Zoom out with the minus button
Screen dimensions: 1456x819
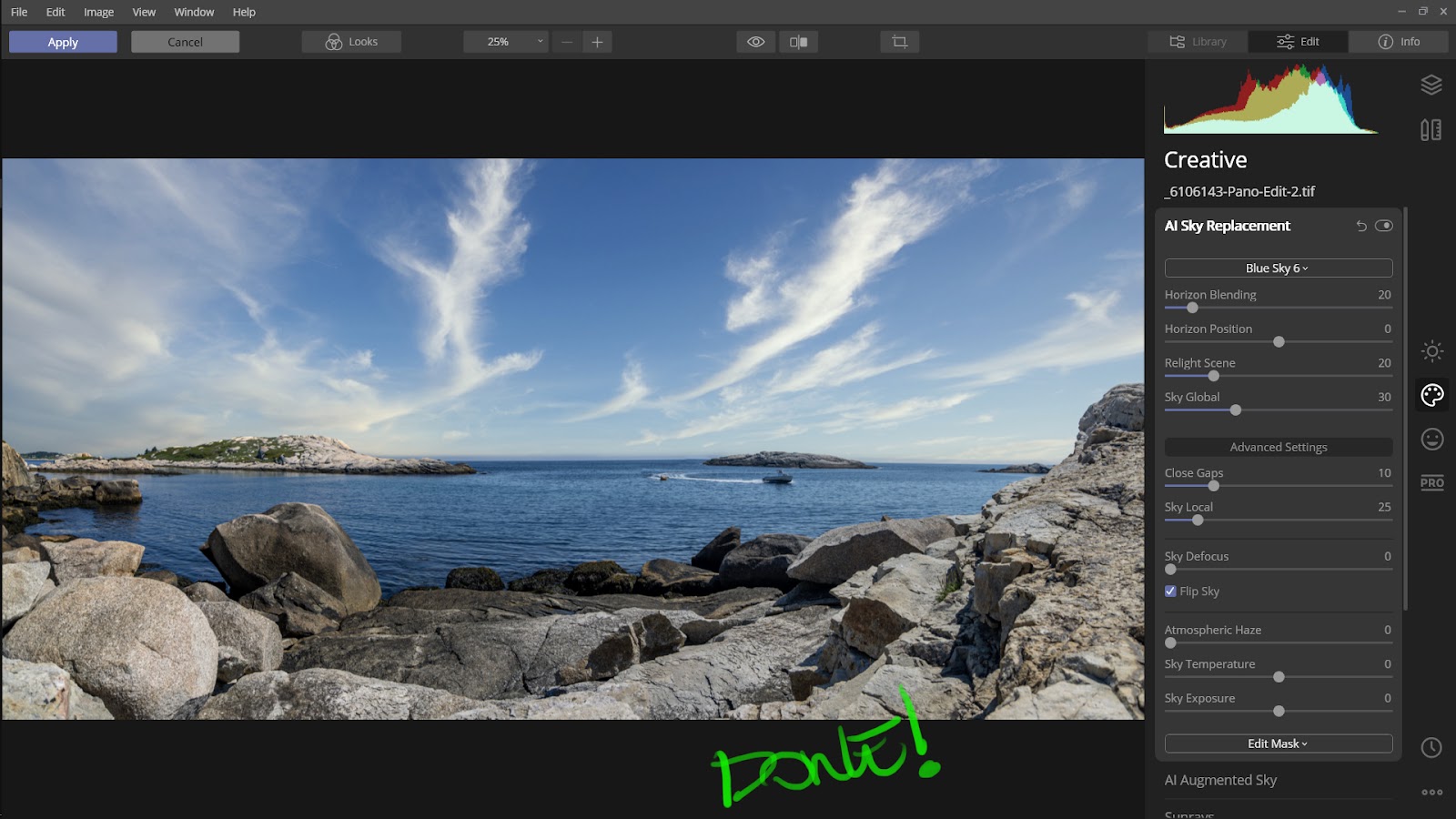point(567,42)
